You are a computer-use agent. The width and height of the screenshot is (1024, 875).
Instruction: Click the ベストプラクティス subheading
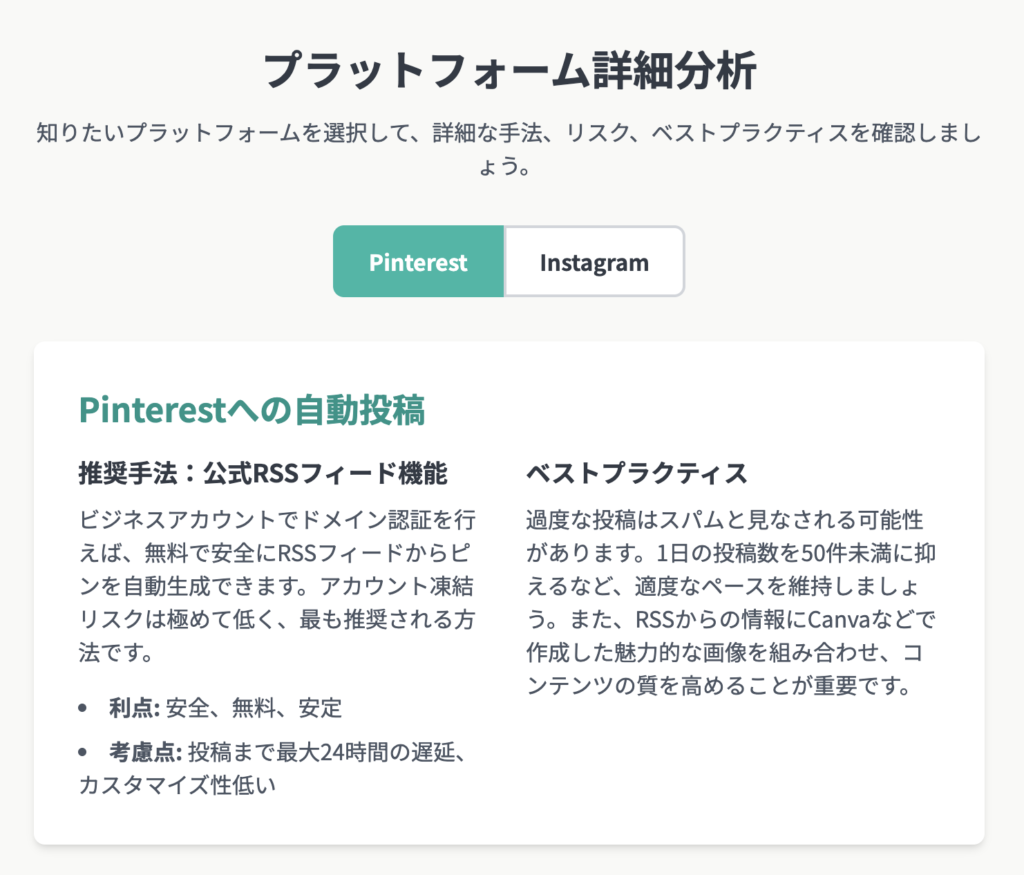(637, 473)
